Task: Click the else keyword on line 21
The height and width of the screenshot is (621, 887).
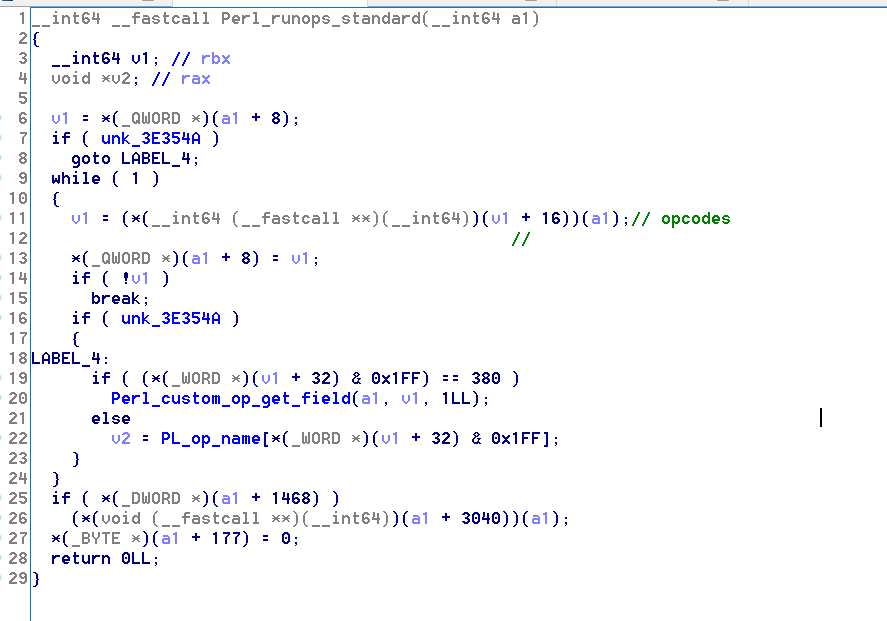Action: pyautogui.click(x=111, y=419)
